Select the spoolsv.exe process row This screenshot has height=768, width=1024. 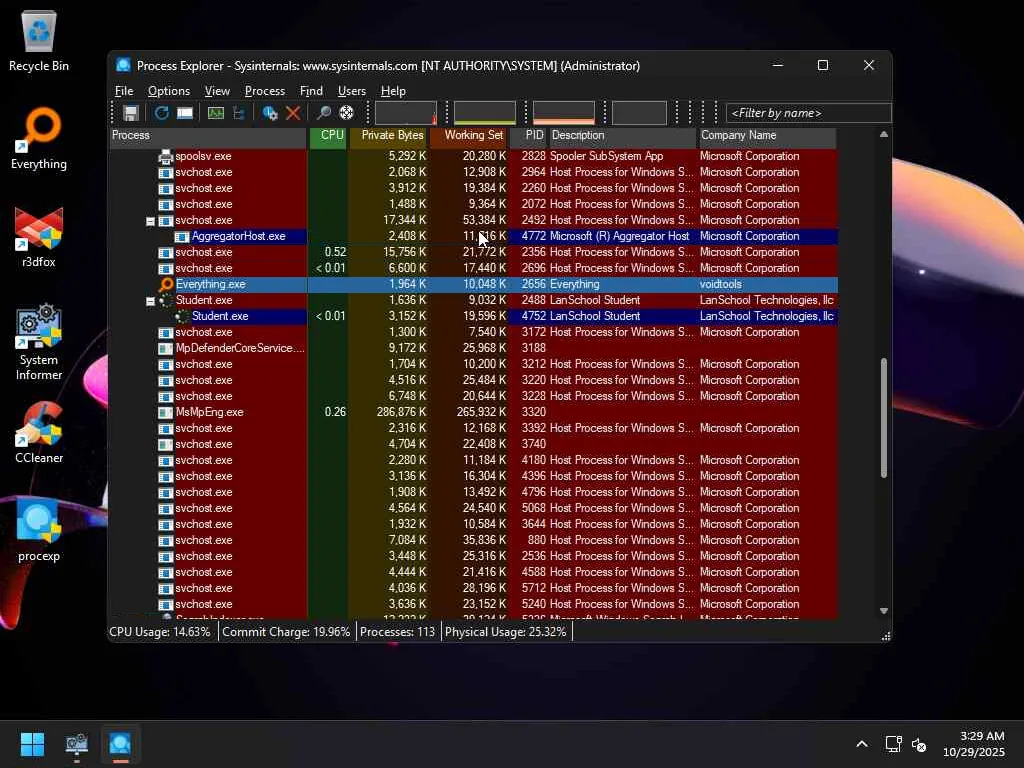[473, 156]
